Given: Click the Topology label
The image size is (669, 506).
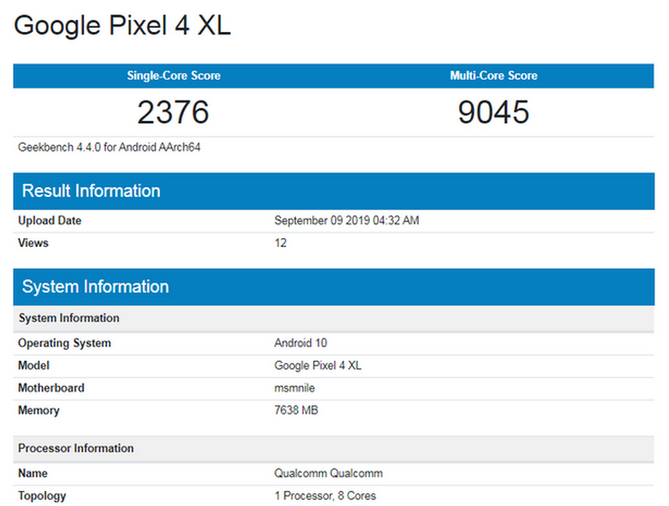Looking at the screenshot, I should coord(42,496).
